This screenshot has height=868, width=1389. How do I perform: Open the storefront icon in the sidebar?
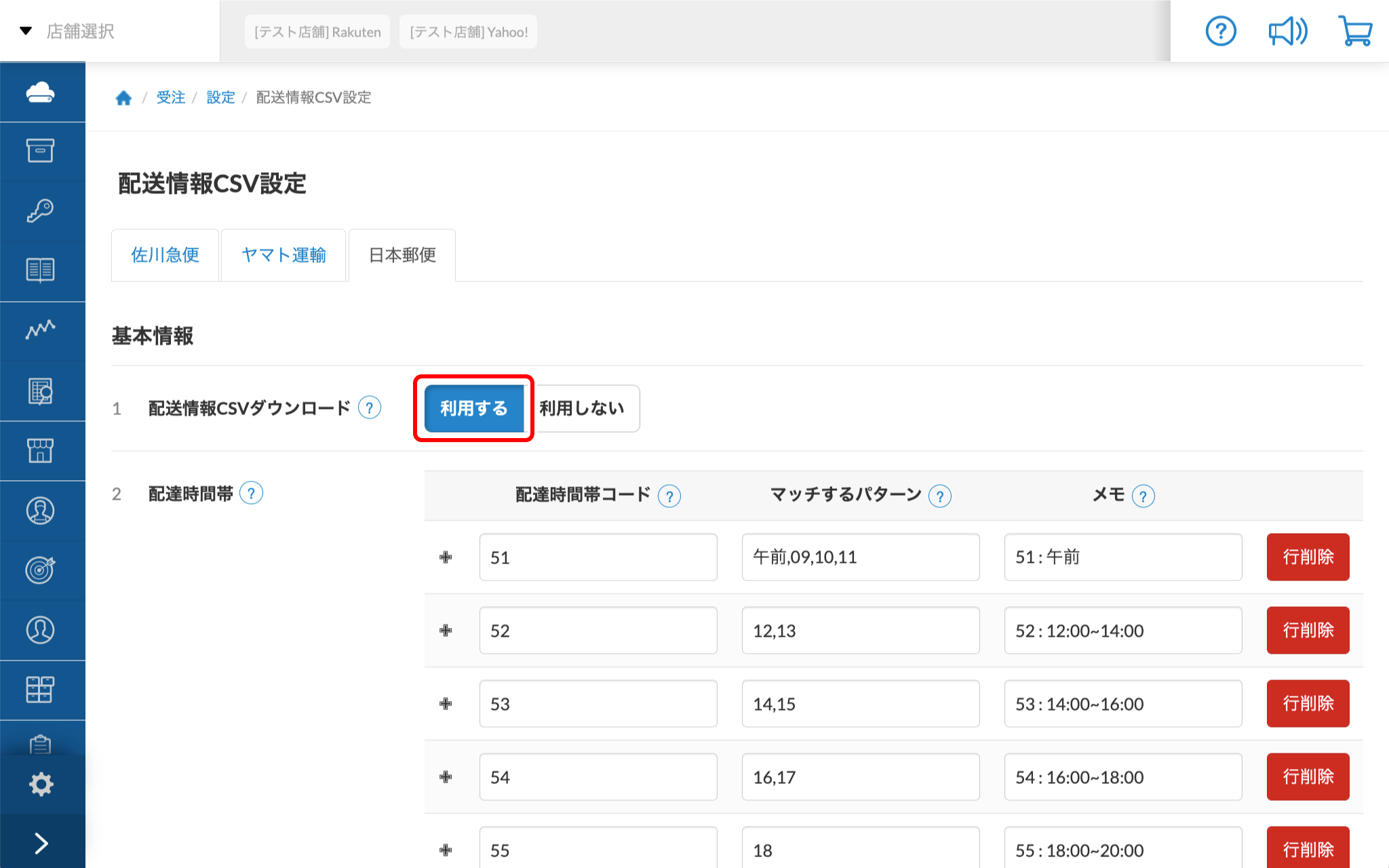pyautogui.click(x=42, y=450)
